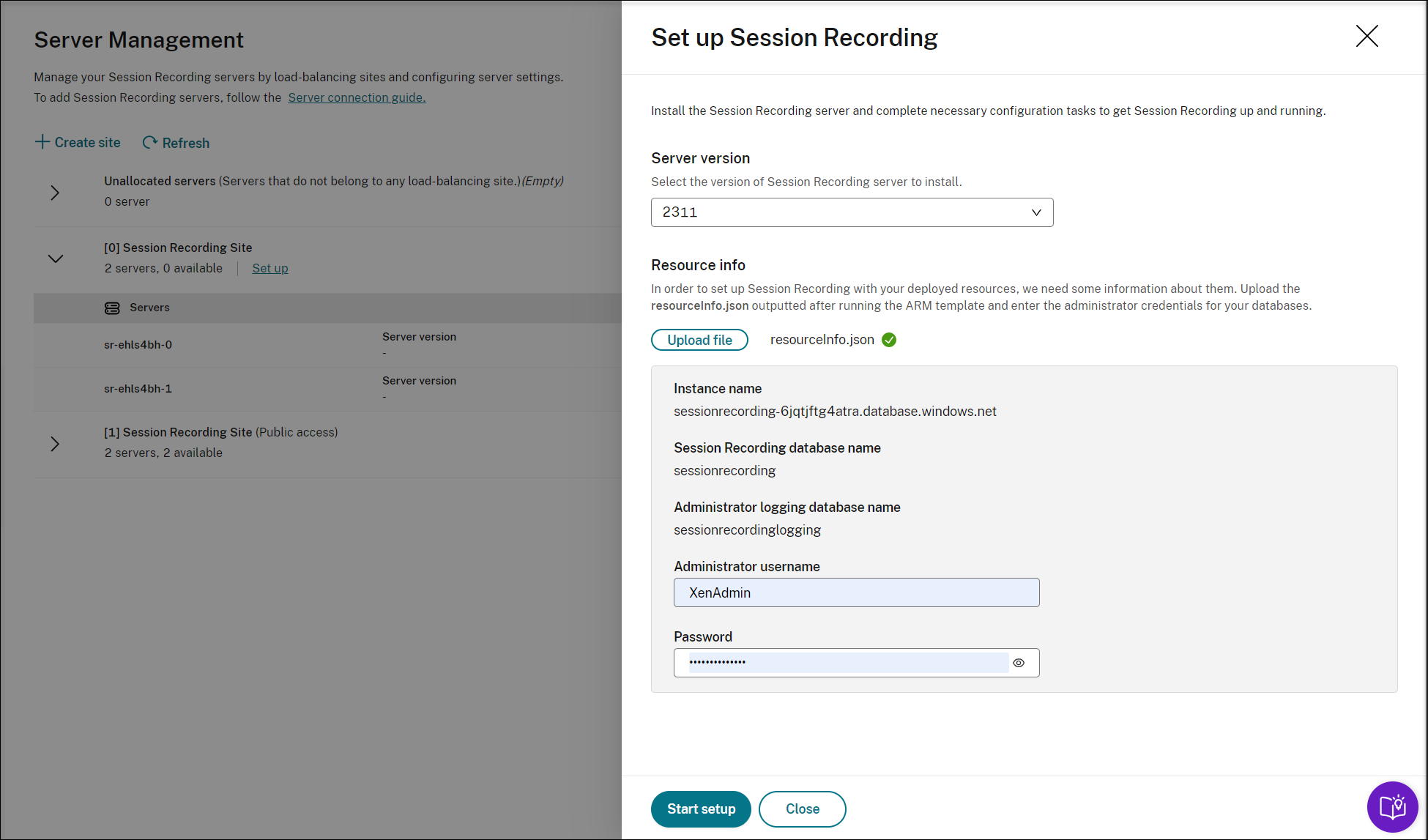Click the Start setup button
1428x840 pixels.
pyautogui.click(x=701, y=809)
